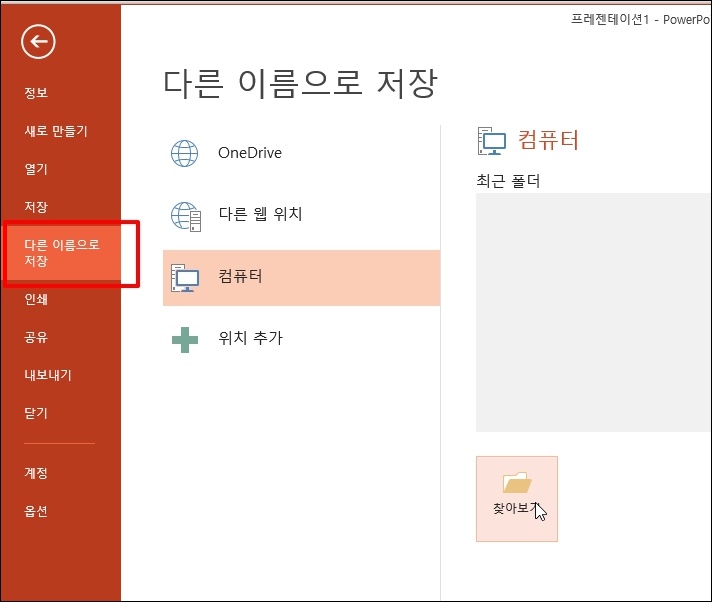This screenshot has height=602, width=712.
Task: Click the computer icon in 컴퓨터 row
Action: point(185,277)
